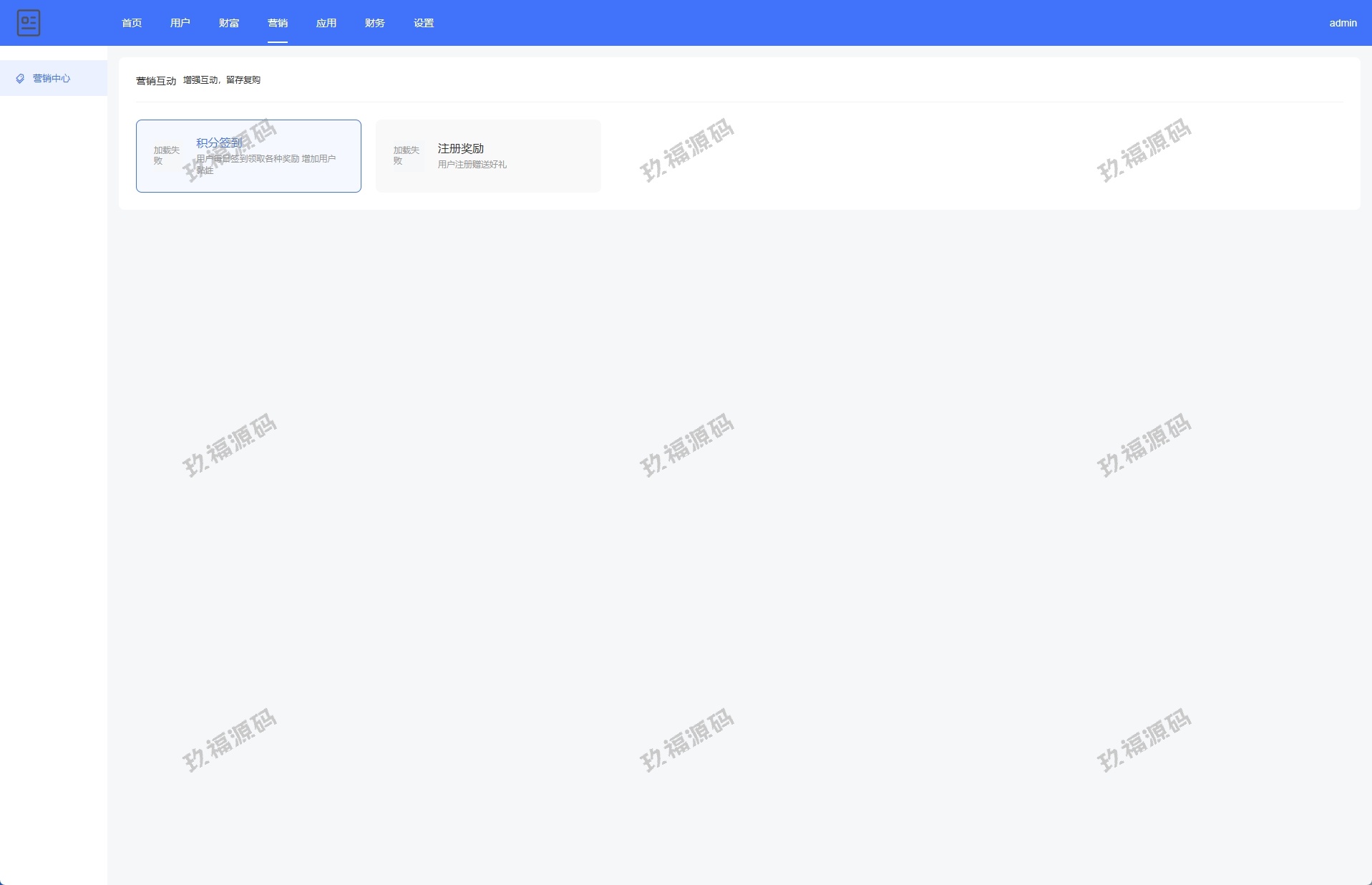Click the 用户注册赠送好礼 description text

472,165
